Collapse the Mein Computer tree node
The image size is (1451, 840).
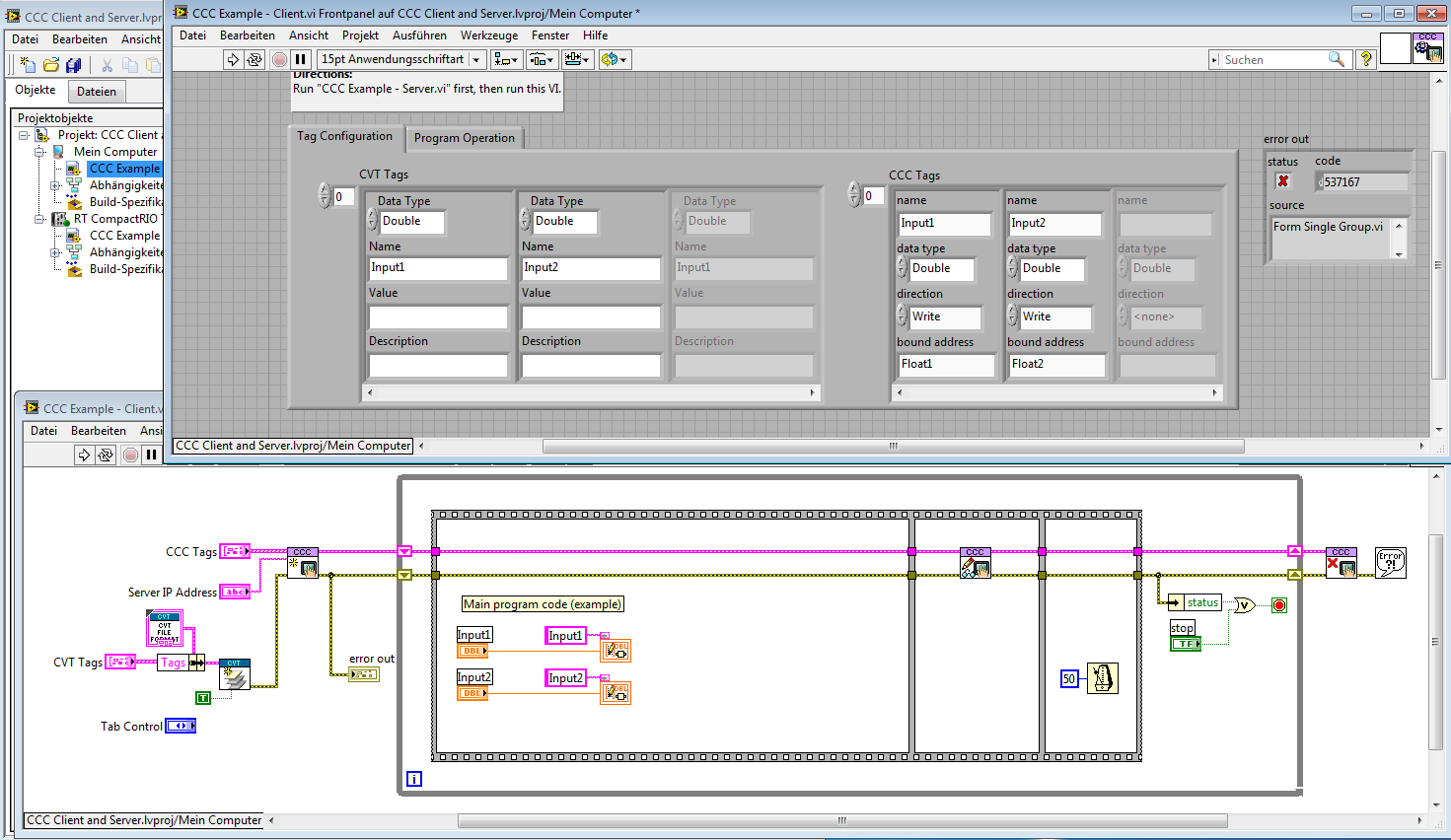click(39, 152)
